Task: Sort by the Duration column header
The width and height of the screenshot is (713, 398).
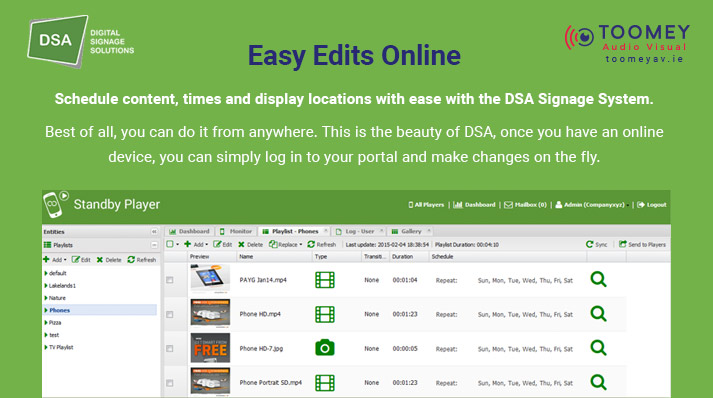Action: pos(409,257)
